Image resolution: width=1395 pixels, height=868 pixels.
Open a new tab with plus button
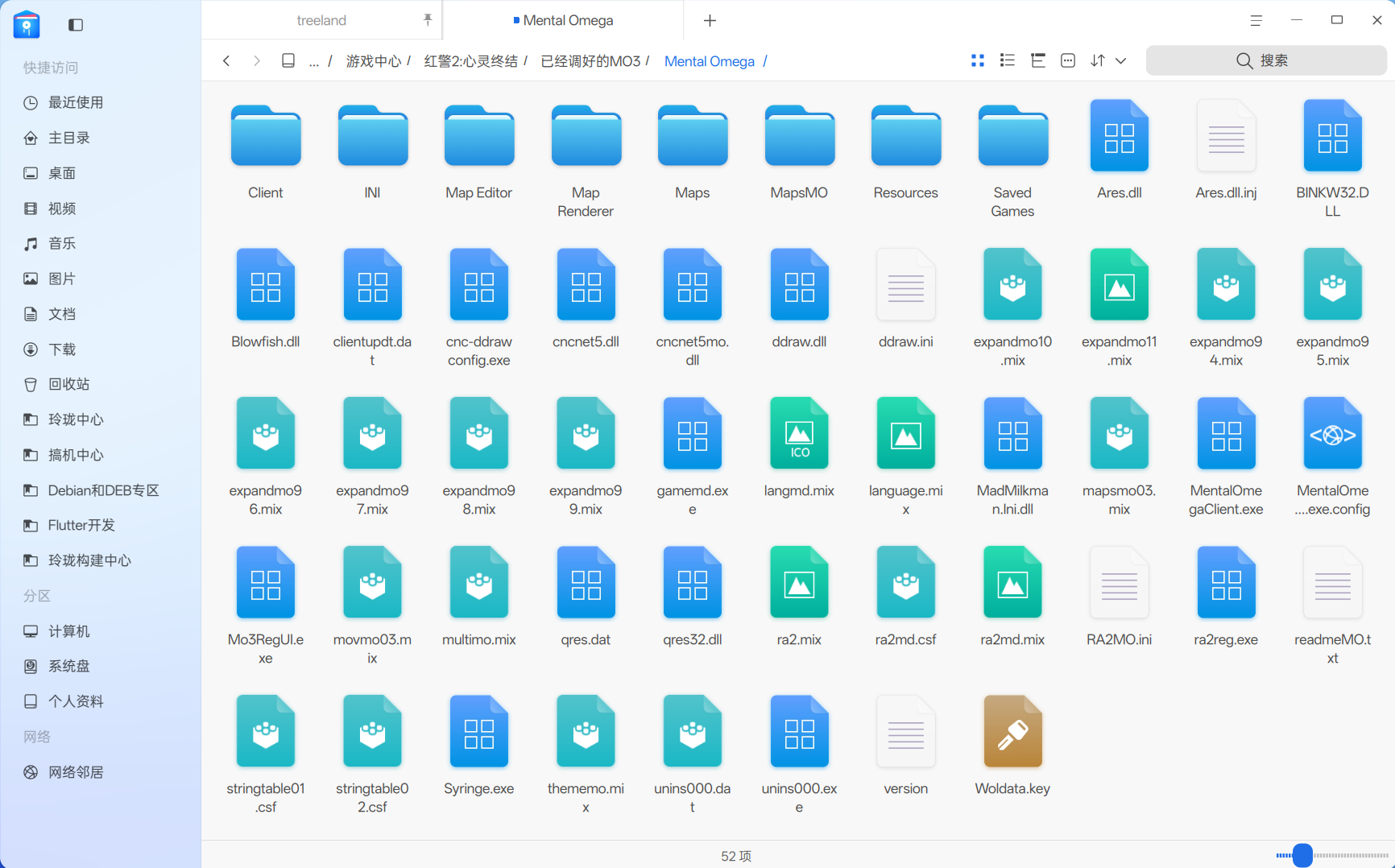click(x=710, y=21)
